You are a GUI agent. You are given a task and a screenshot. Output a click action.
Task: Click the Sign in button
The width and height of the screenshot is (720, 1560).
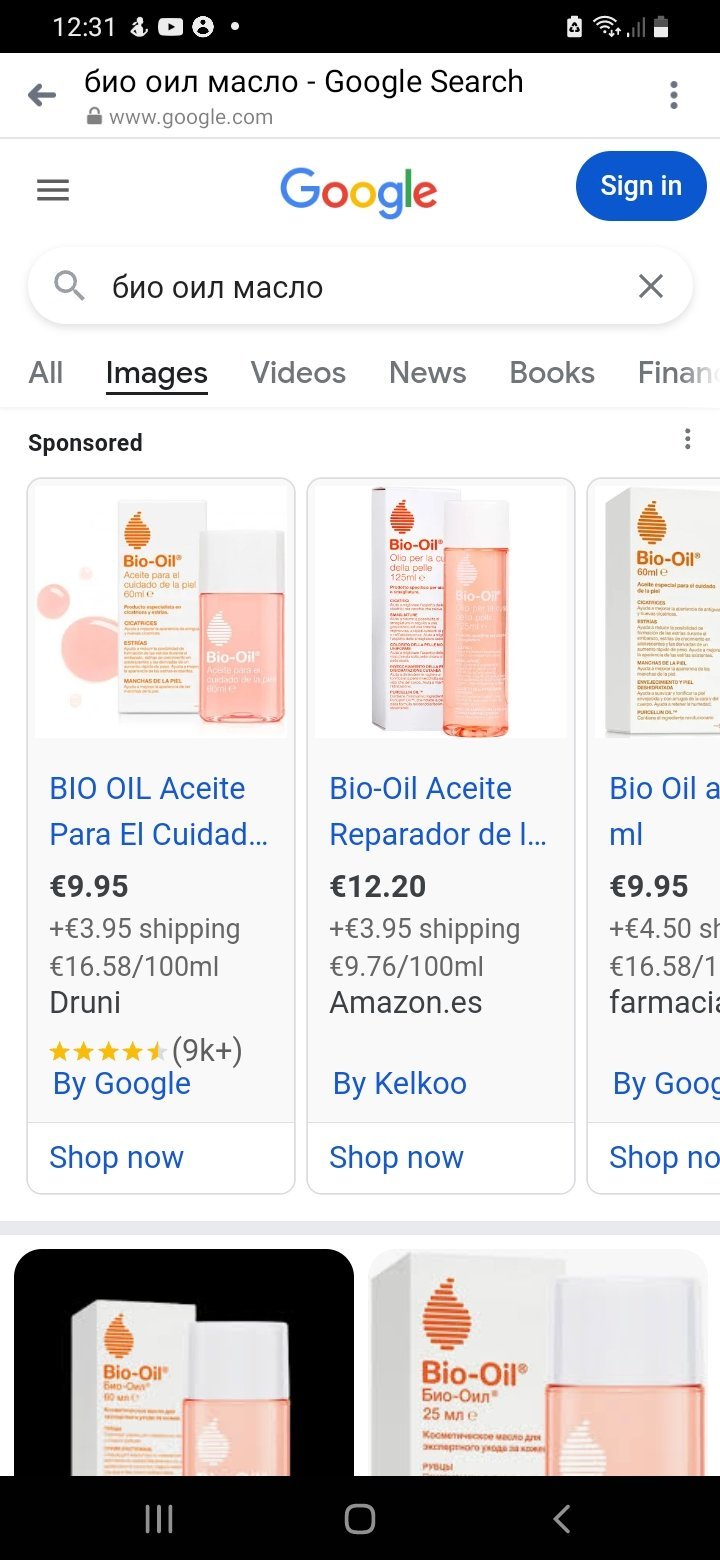tap(641, 186)
